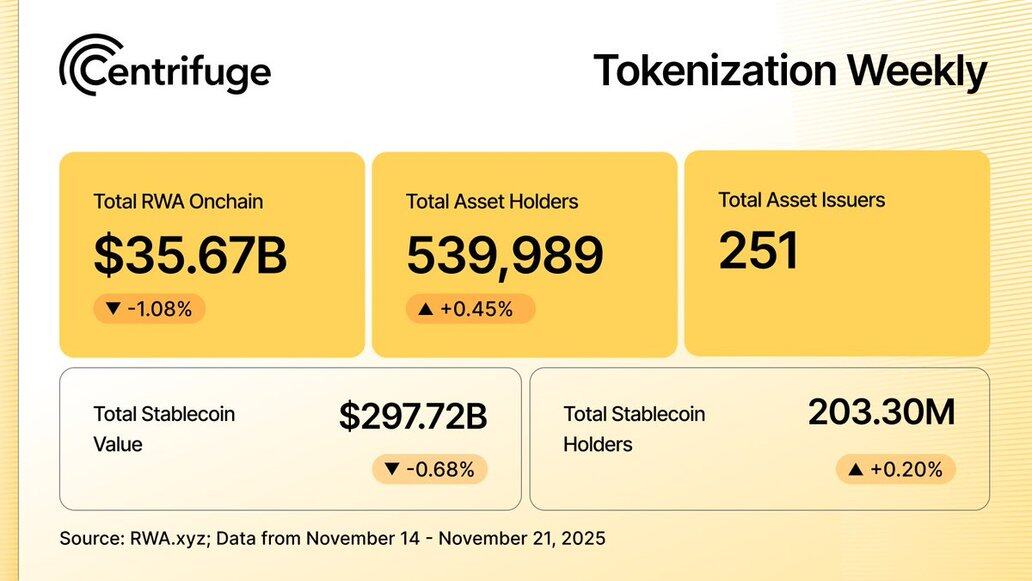Click the 251 issuers number
Screen dimensions: 1032x581
[759, 250]
